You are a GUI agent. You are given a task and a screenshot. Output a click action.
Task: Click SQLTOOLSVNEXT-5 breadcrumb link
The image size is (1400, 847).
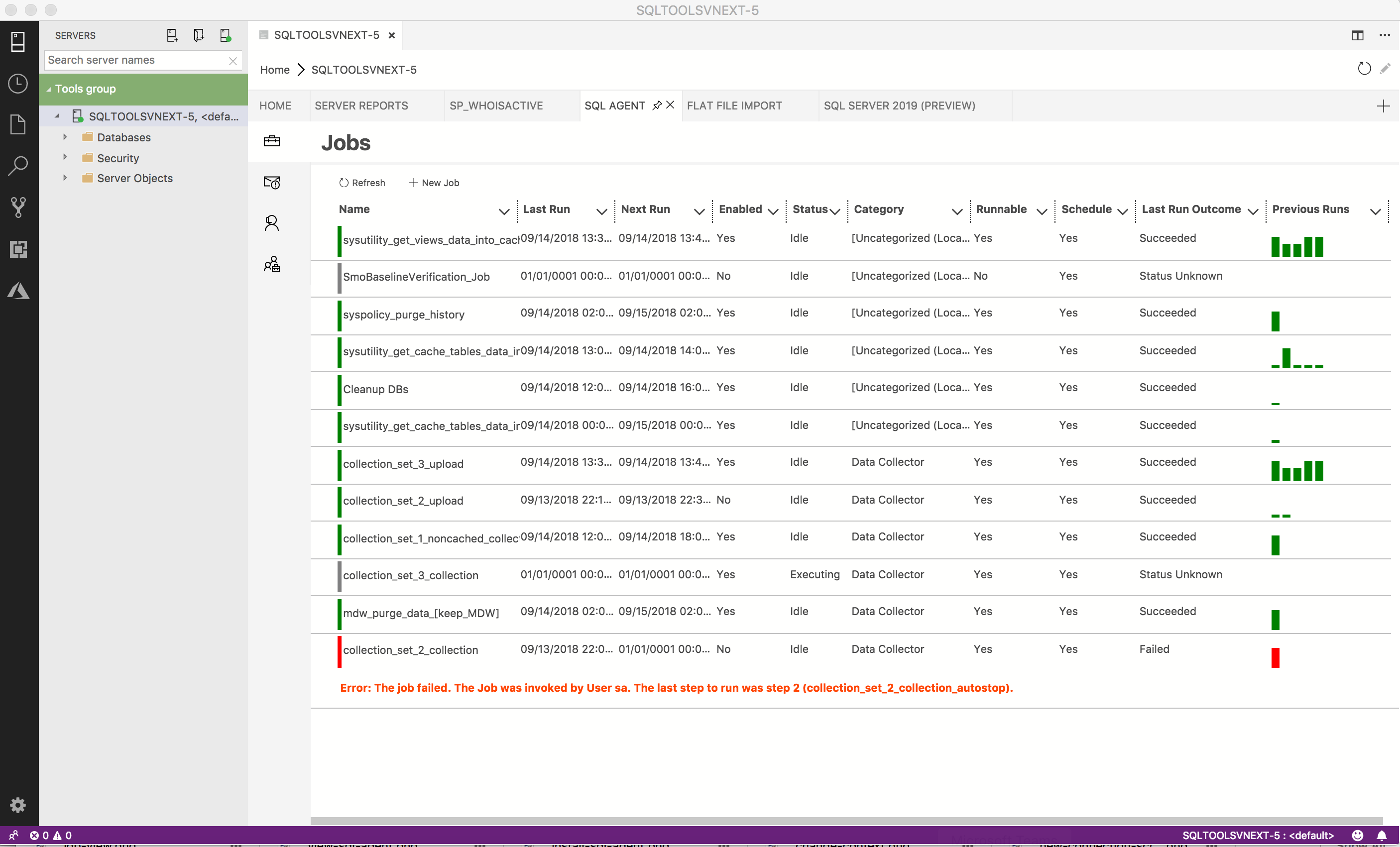click(x=364, y=70)
